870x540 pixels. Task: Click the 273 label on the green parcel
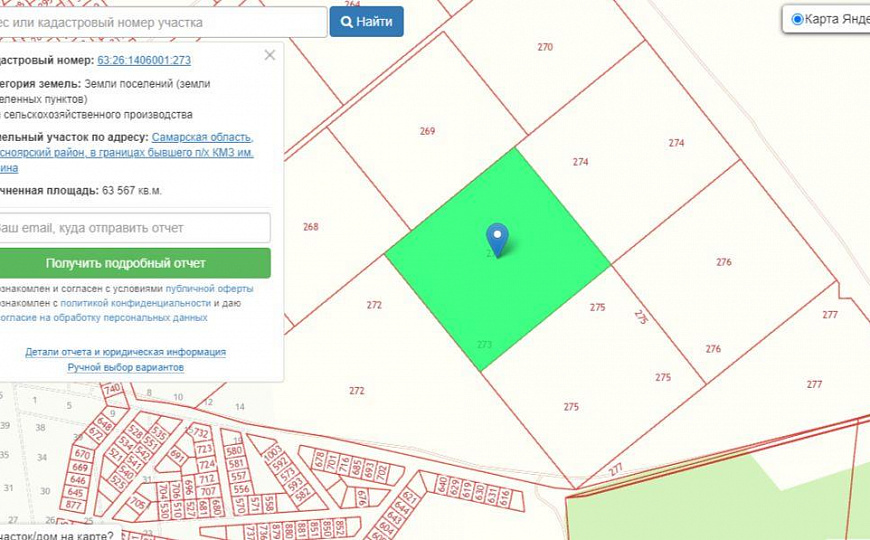pos(484,345)
